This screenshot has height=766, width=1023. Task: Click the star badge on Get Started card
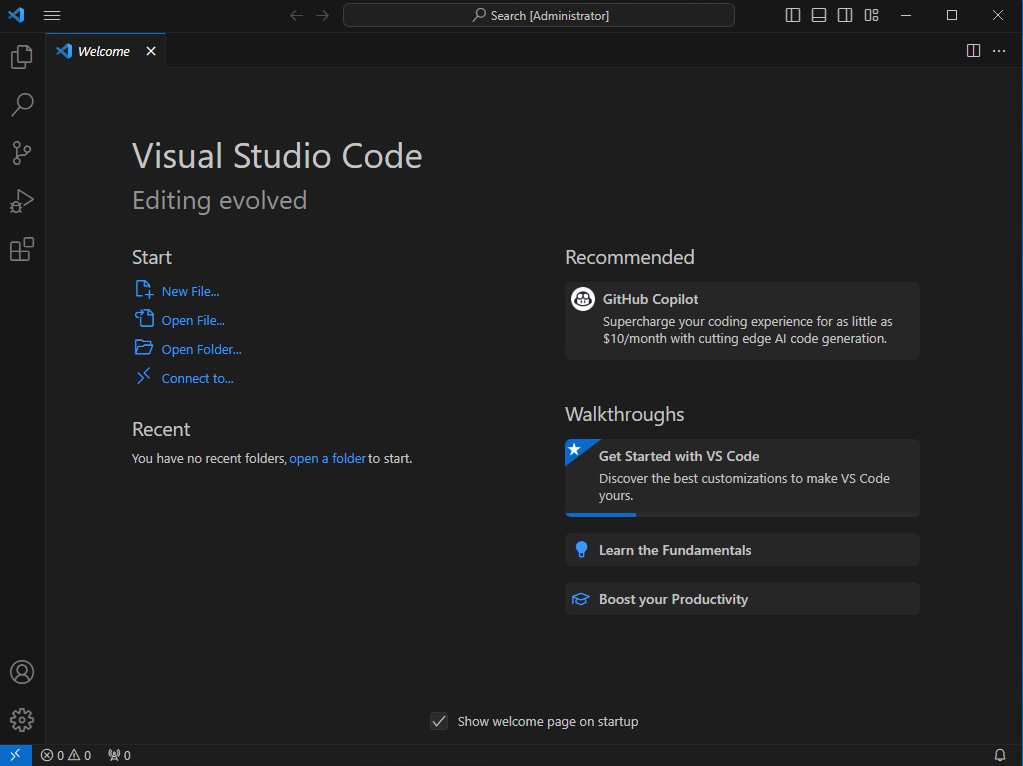[575, 449]
